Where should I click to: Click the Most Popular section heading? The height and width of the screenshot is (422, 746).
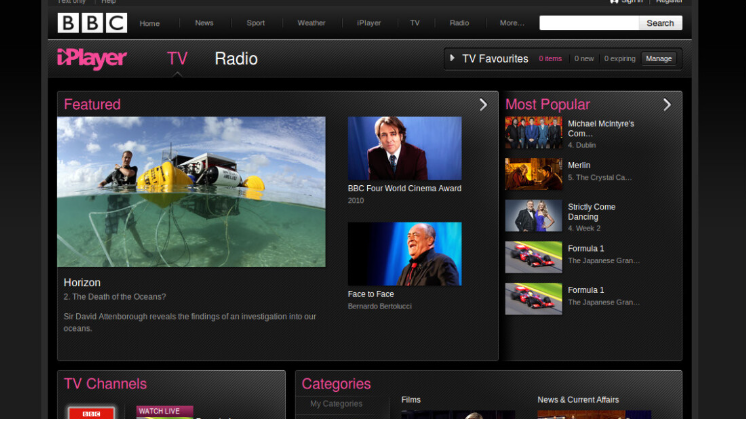click(x=548, y=104)
